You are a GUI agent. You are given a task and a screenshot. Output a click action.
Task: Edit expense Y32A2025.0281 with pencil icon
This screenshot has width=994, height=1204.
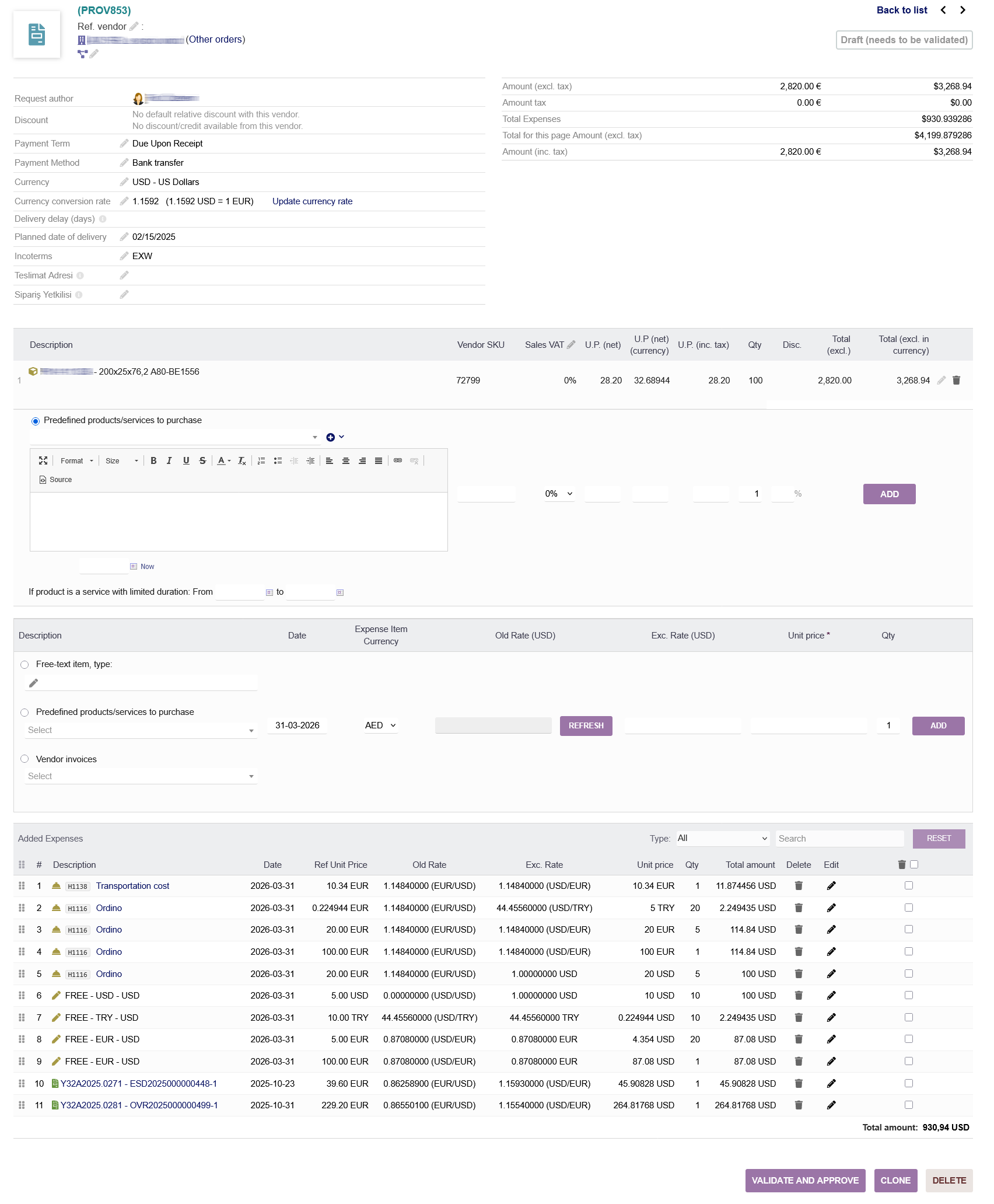pos(831,1105)
